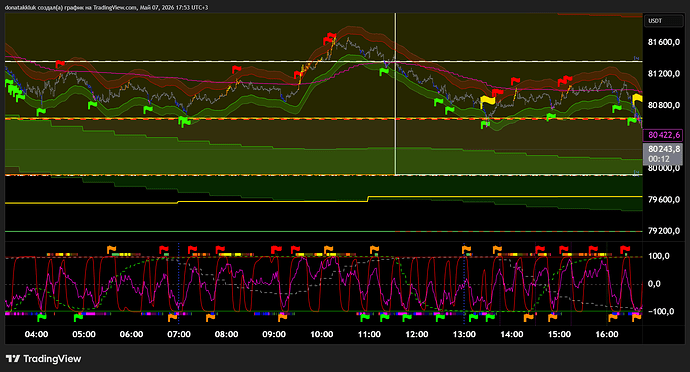Click the oscillator 0,0 scale label

(654, 284)
